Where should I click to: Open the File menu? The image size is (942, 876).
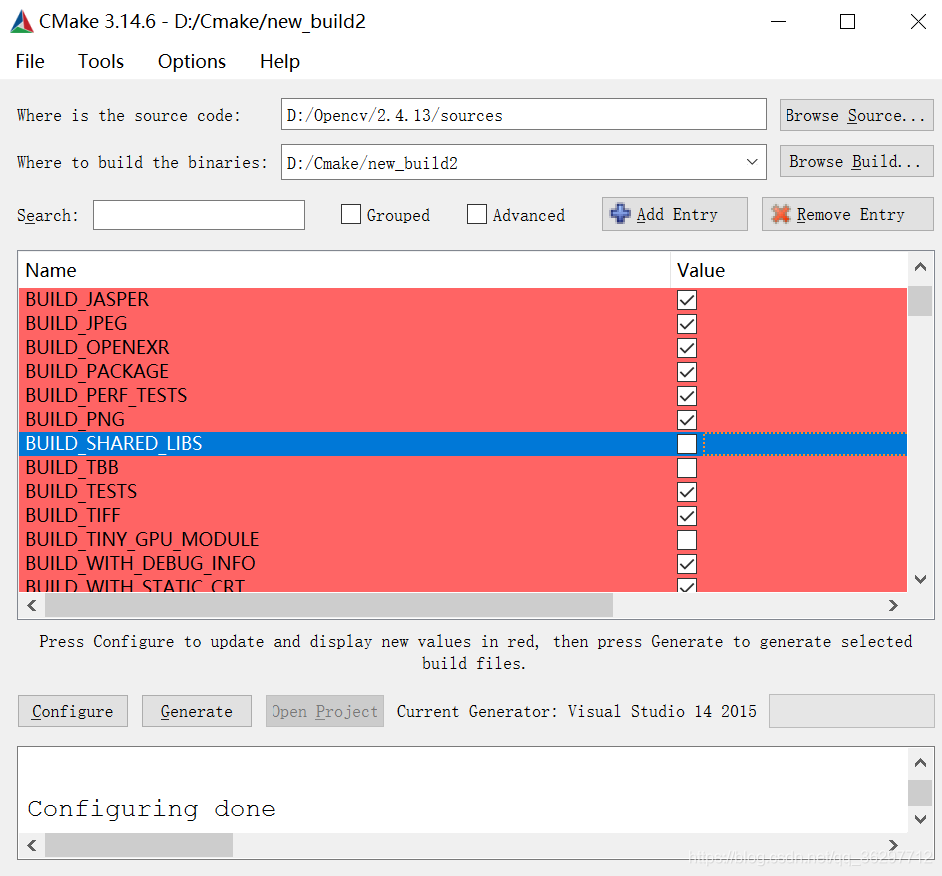coord(30,61)
